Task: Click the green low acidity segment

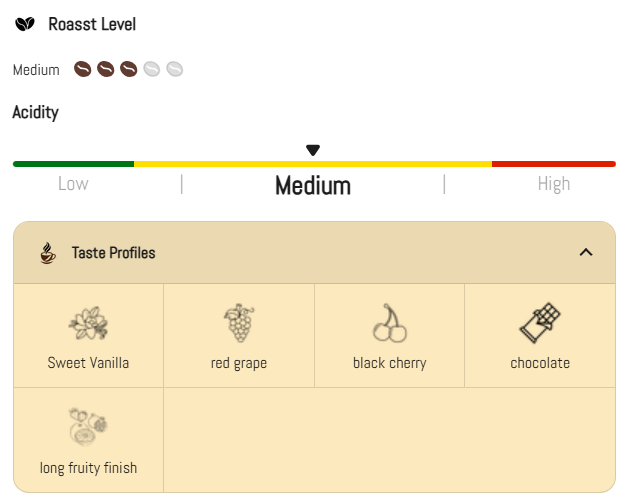Action: point(73,163)
